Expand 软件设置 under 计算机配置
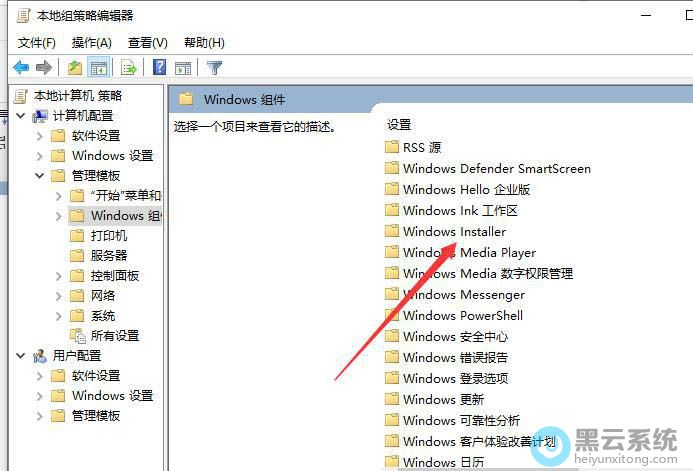The height and width of the screenshot is (471, 693). coord(40,136)
